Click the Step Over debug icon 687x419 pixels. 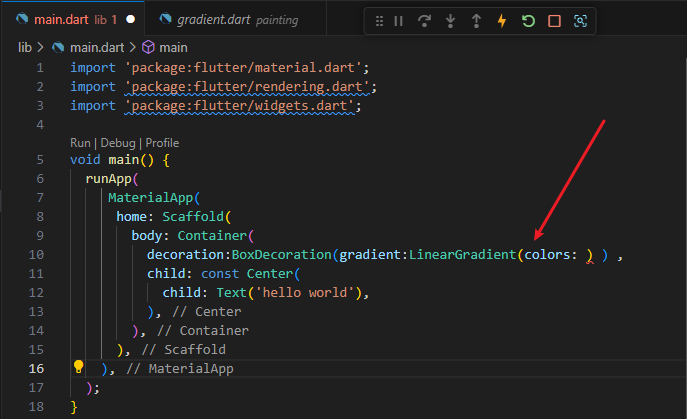[424, 21]
